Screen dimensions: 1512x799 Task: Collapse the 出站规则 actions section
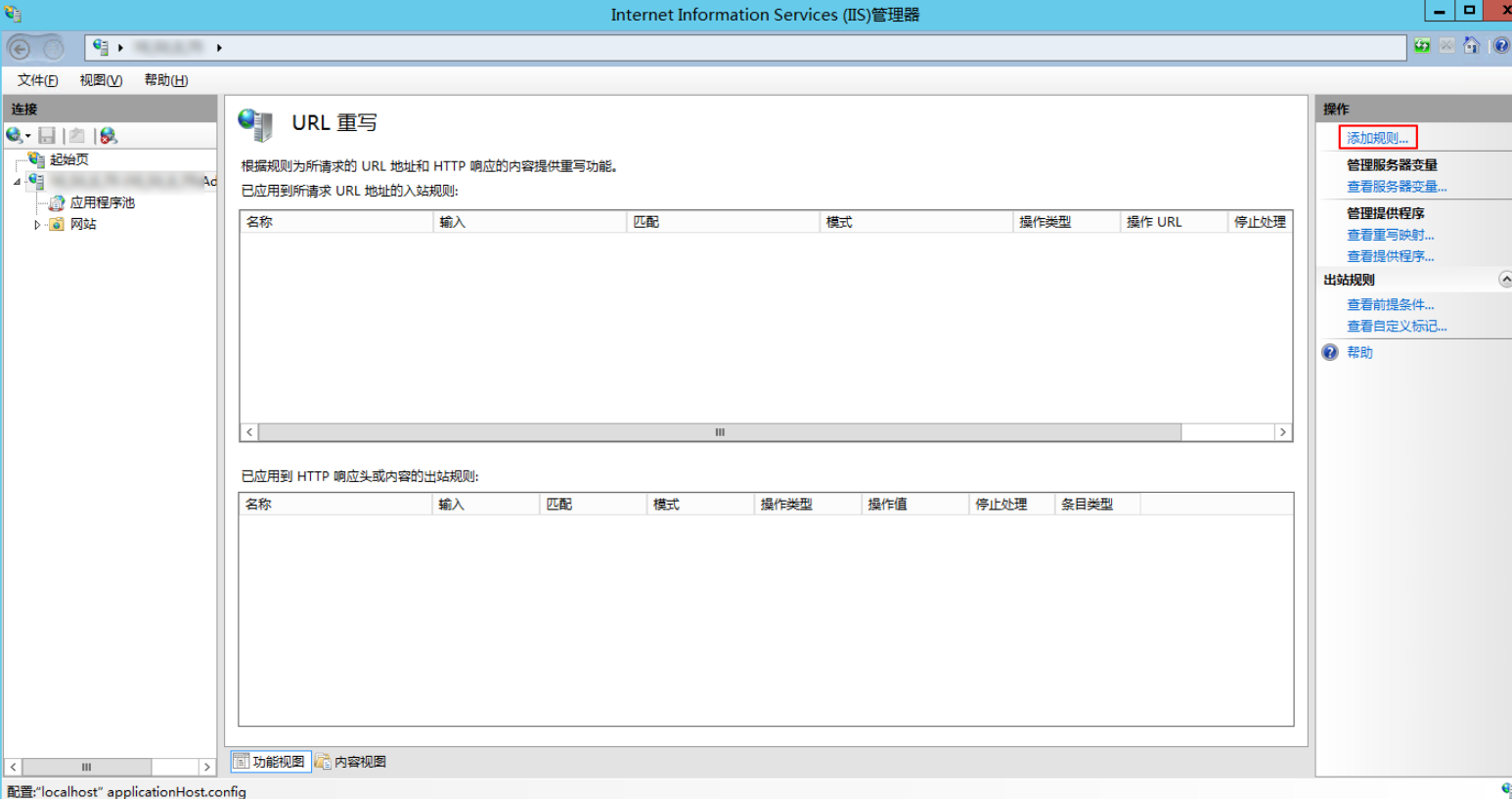(1505, 280)
